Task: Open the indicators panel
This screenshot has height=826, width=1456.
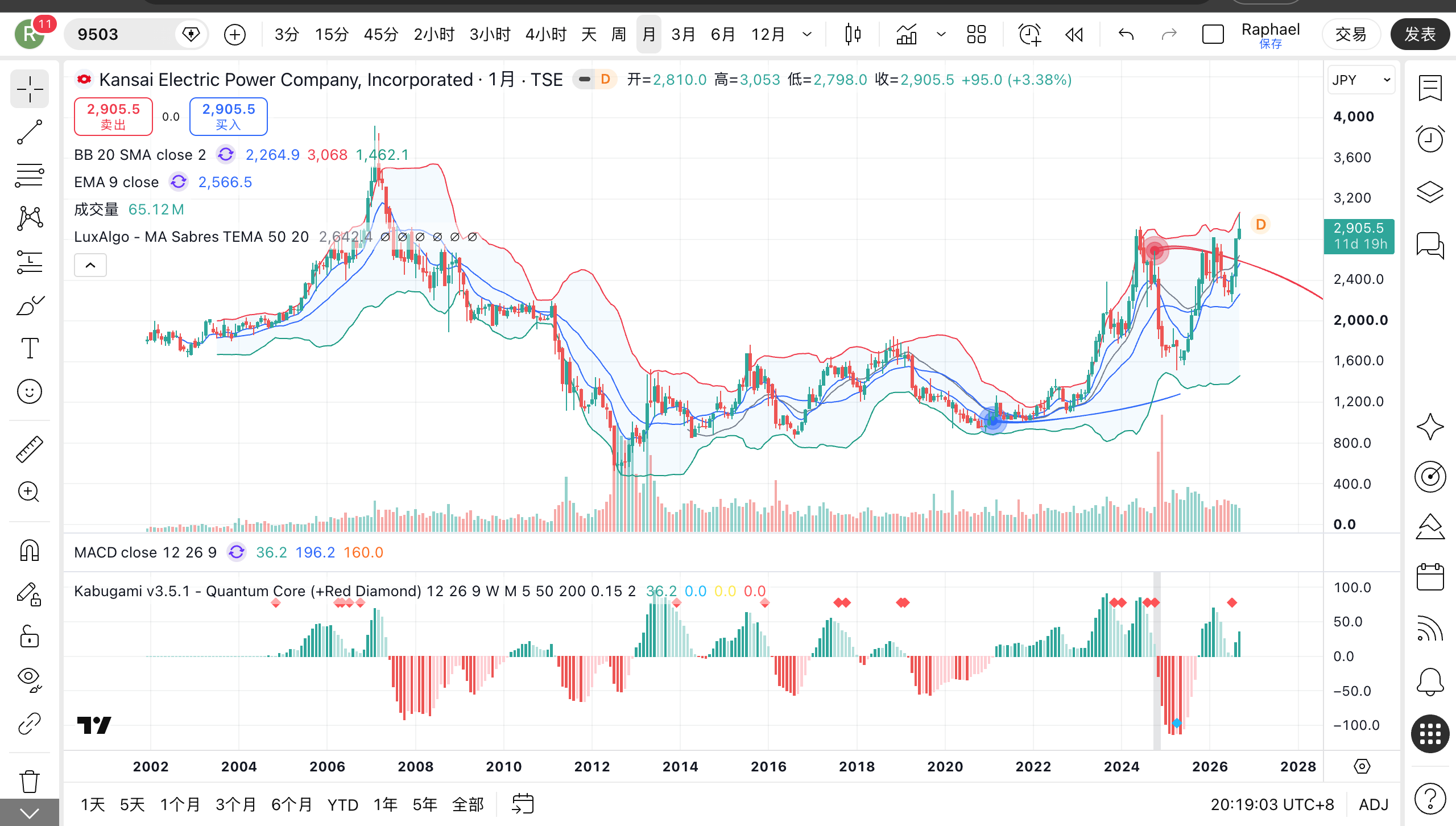Action: [x=907, y=35]
